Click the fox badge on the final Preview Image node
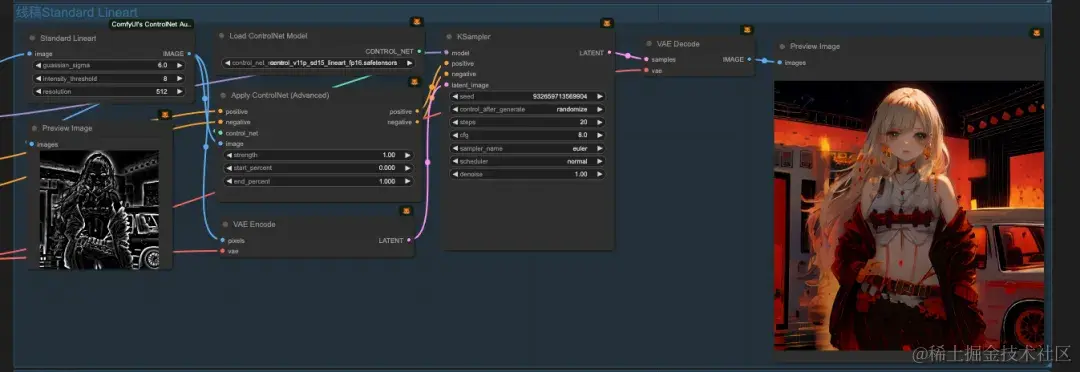 pyautogui.click(x=1037, y=33)
